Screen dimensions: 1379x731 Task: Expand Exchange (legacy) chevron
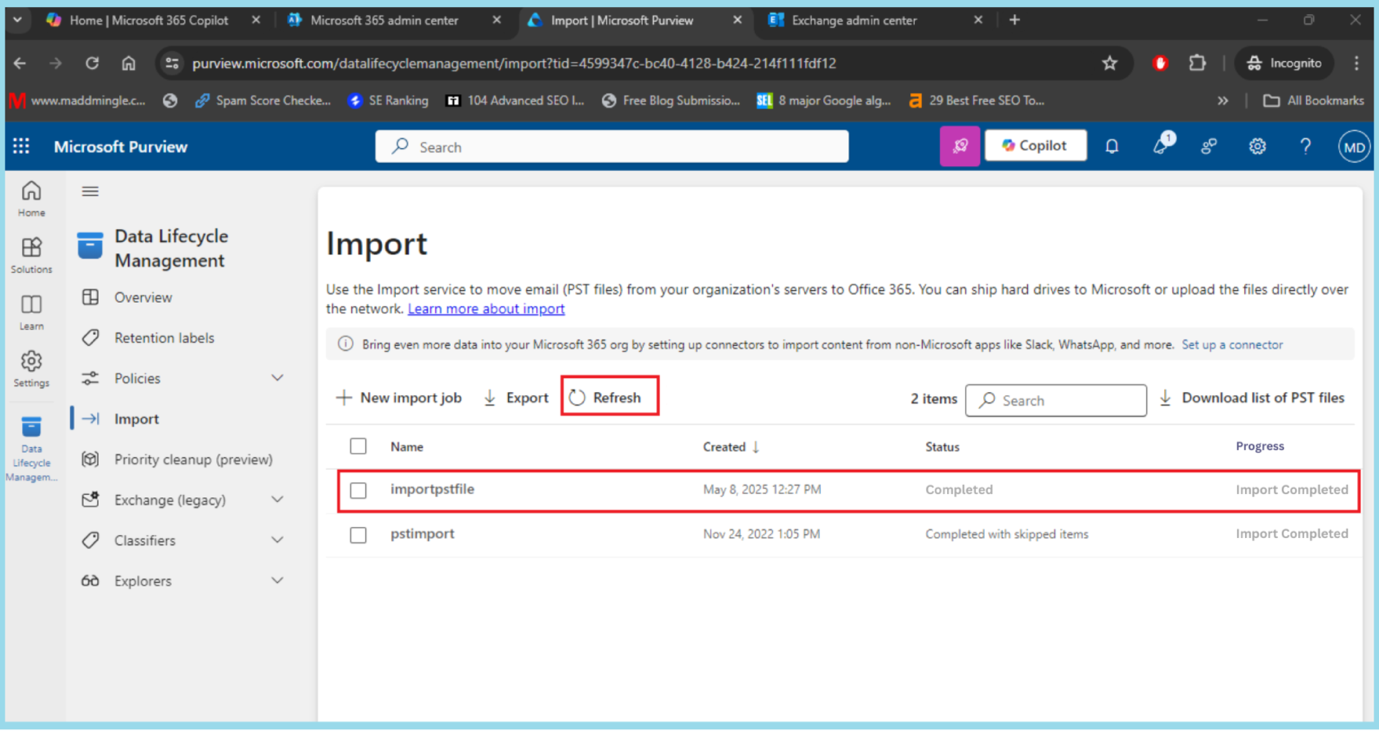tap(277, 499)
